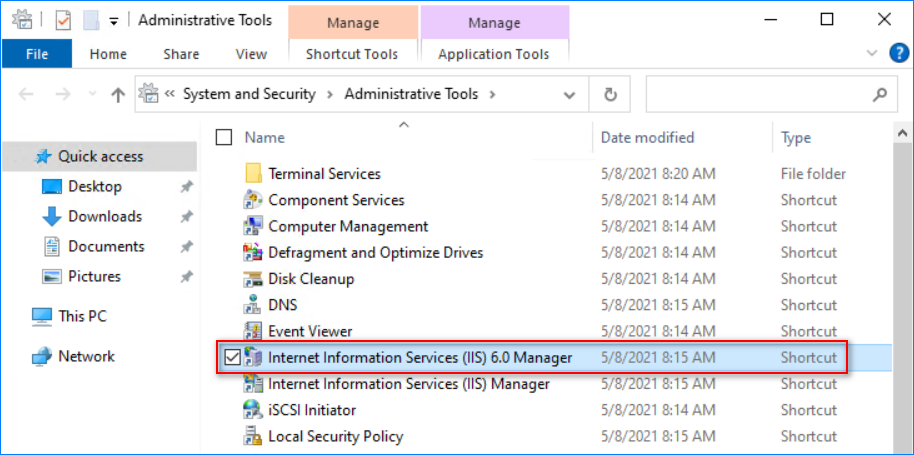Expand the chevron after System and Security
The width and height of the screenshot is (914, 455).
coord(331,94)
